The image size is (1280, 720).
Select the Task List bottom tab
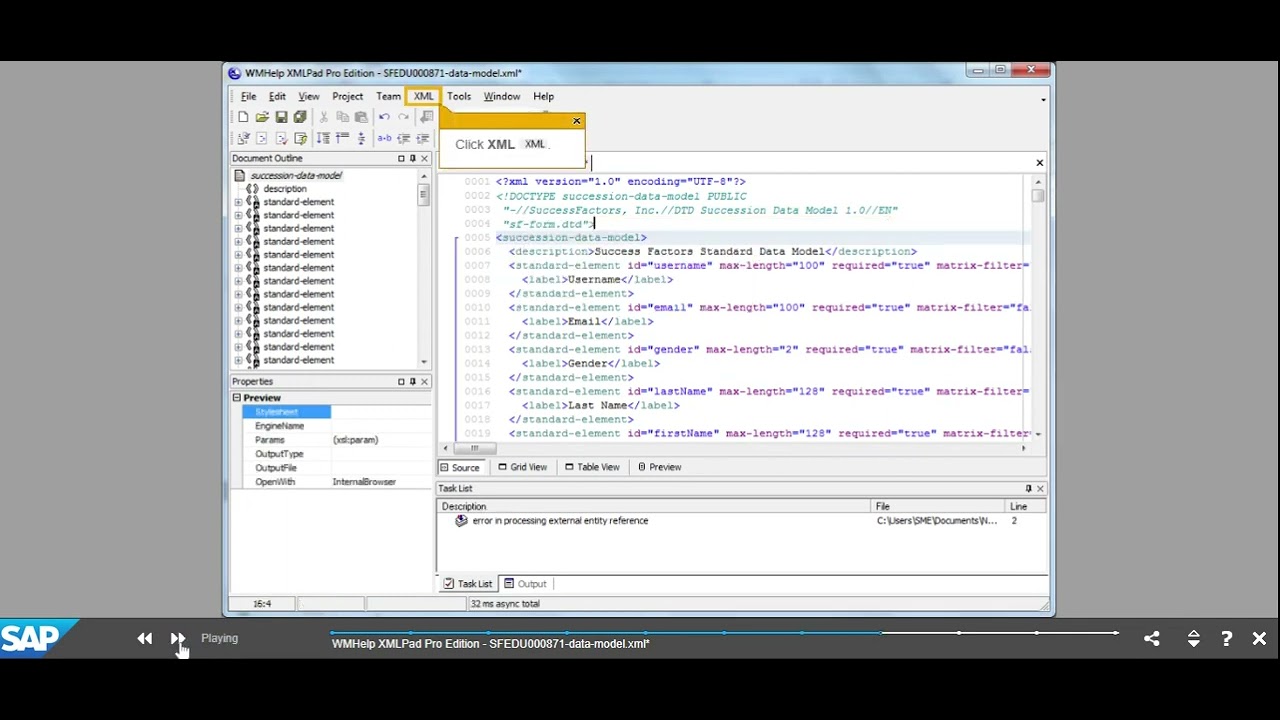(x=468, y=584)
